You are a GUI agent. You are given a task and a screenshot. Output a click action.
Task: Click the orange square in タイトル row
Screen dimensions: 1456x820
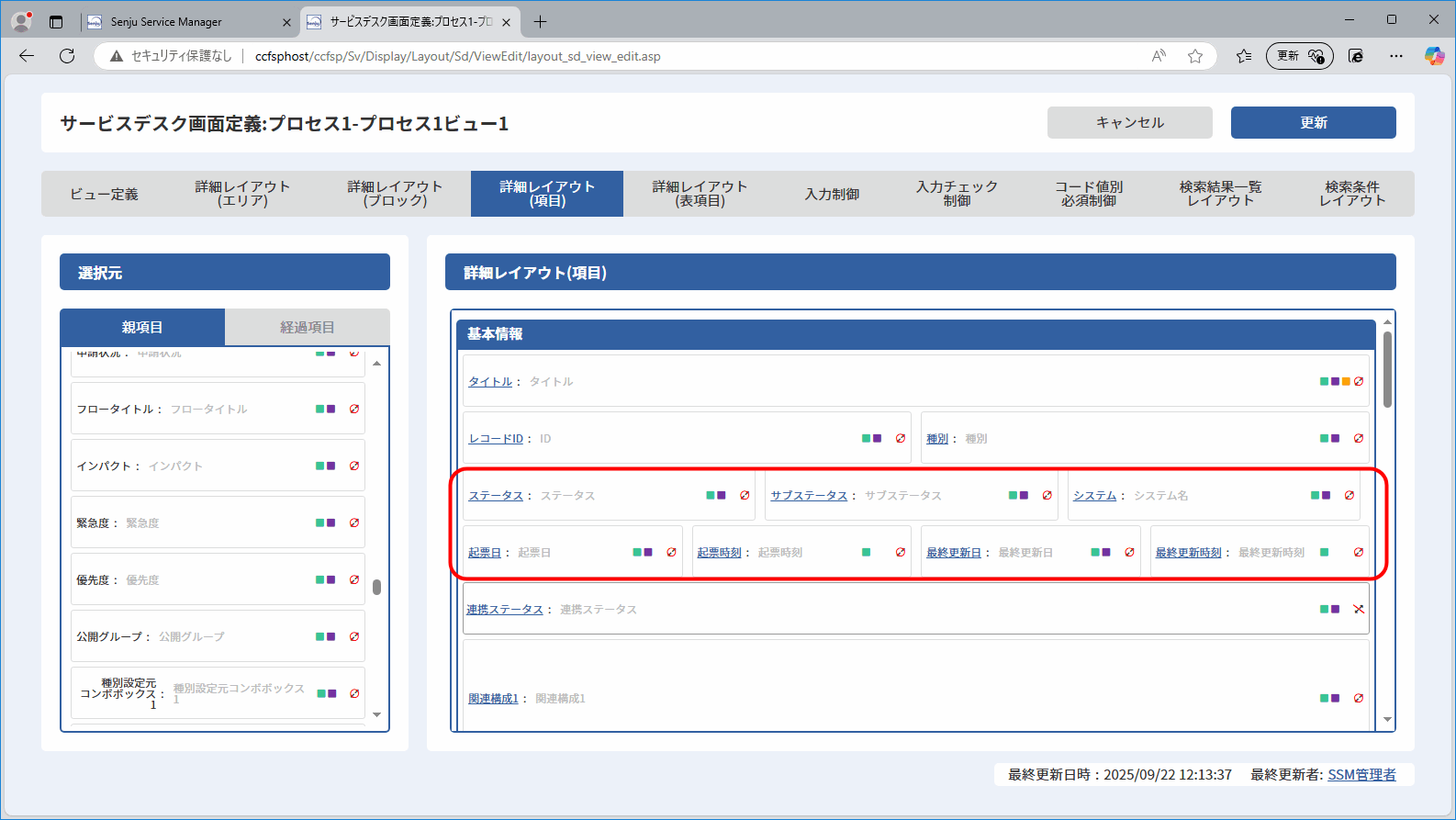pos(1346,381)
